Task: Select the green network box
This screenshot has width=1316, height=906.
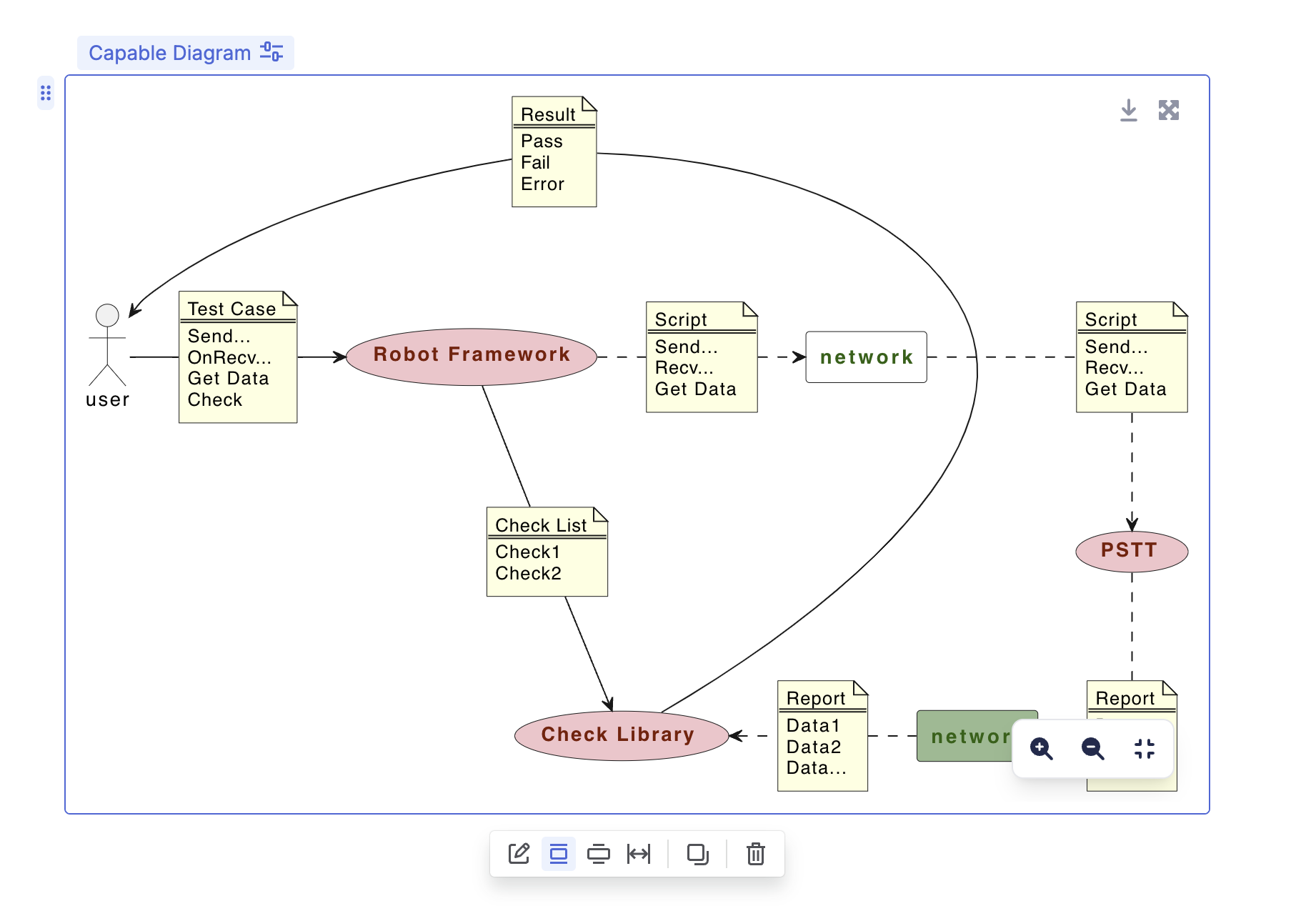Action: (x=961, y=737)
